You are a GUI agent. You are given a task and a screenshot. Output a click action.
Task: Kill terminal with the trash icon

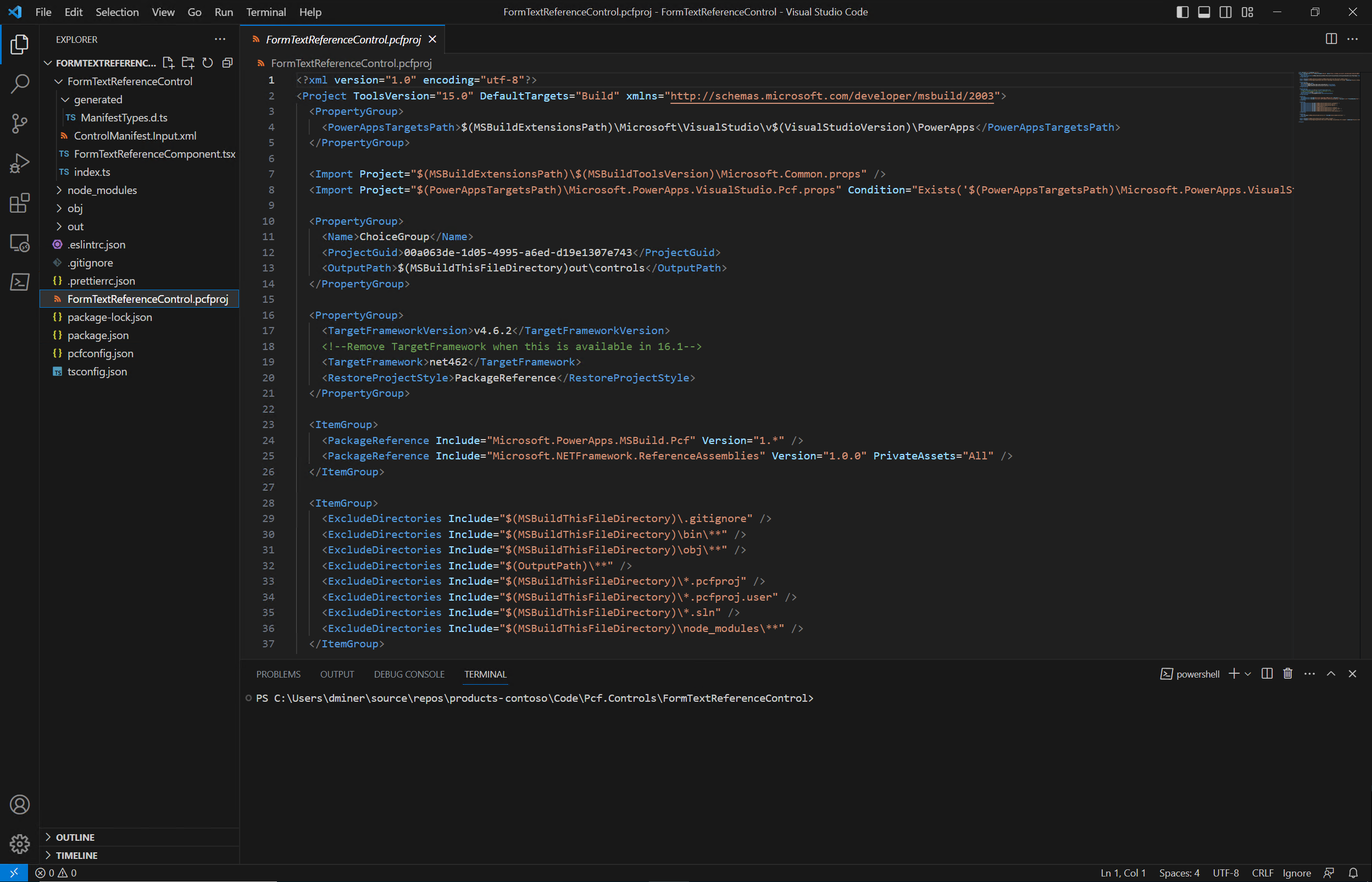click(1288, 674)
